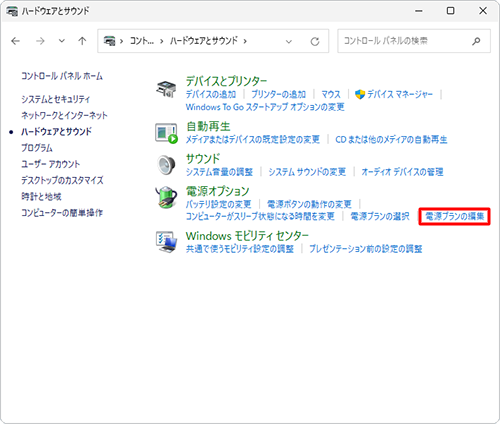Select ハードウェアとサウンド in the sidebar

(x=56, y=132)
